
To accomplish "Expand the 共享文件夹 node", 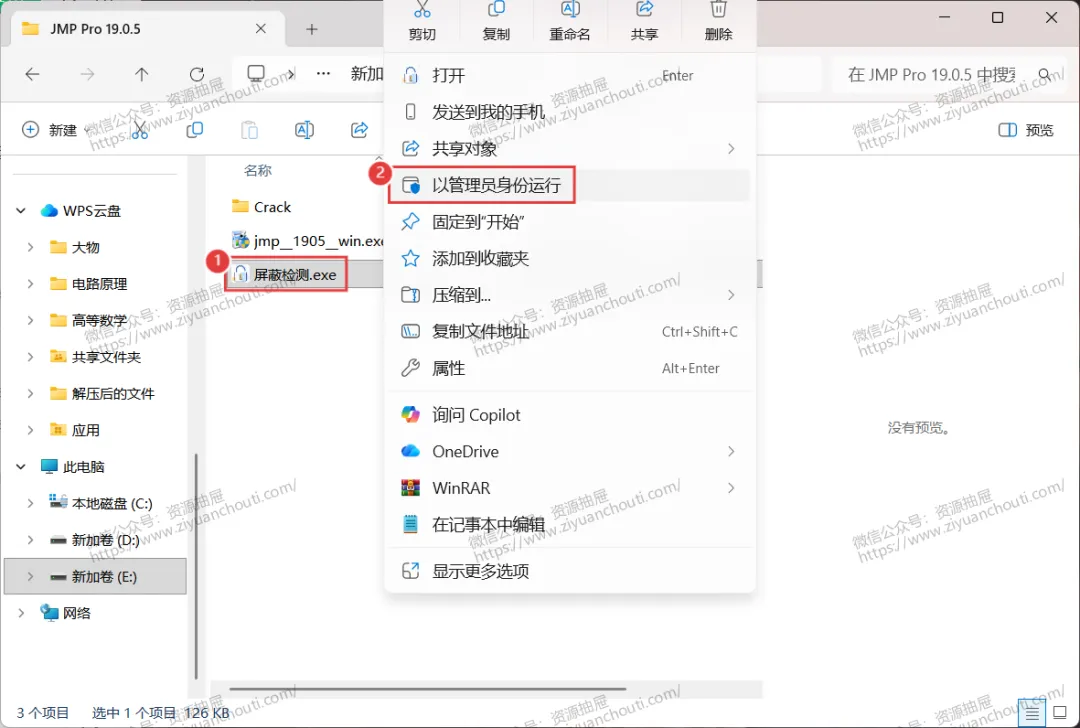I will pos(30,357).
